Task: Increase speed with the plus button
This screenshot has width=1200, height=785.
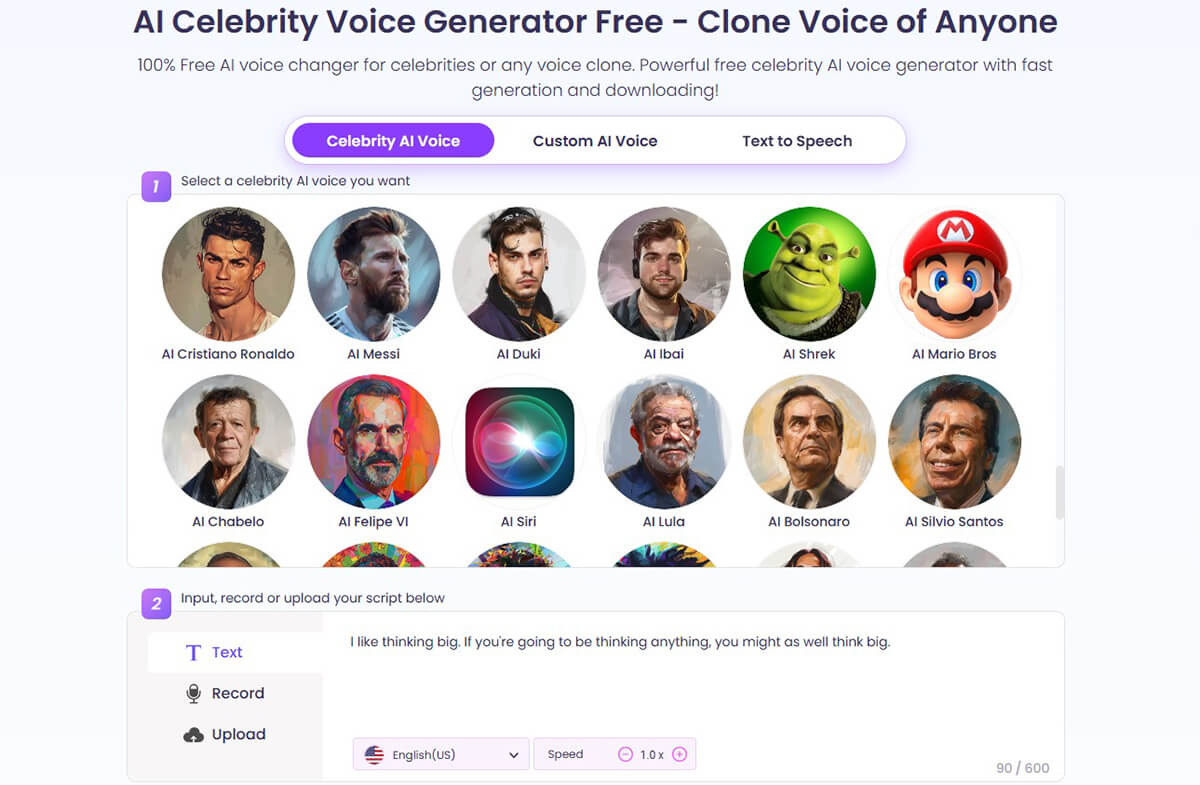Action: click(x=679, y=755)
